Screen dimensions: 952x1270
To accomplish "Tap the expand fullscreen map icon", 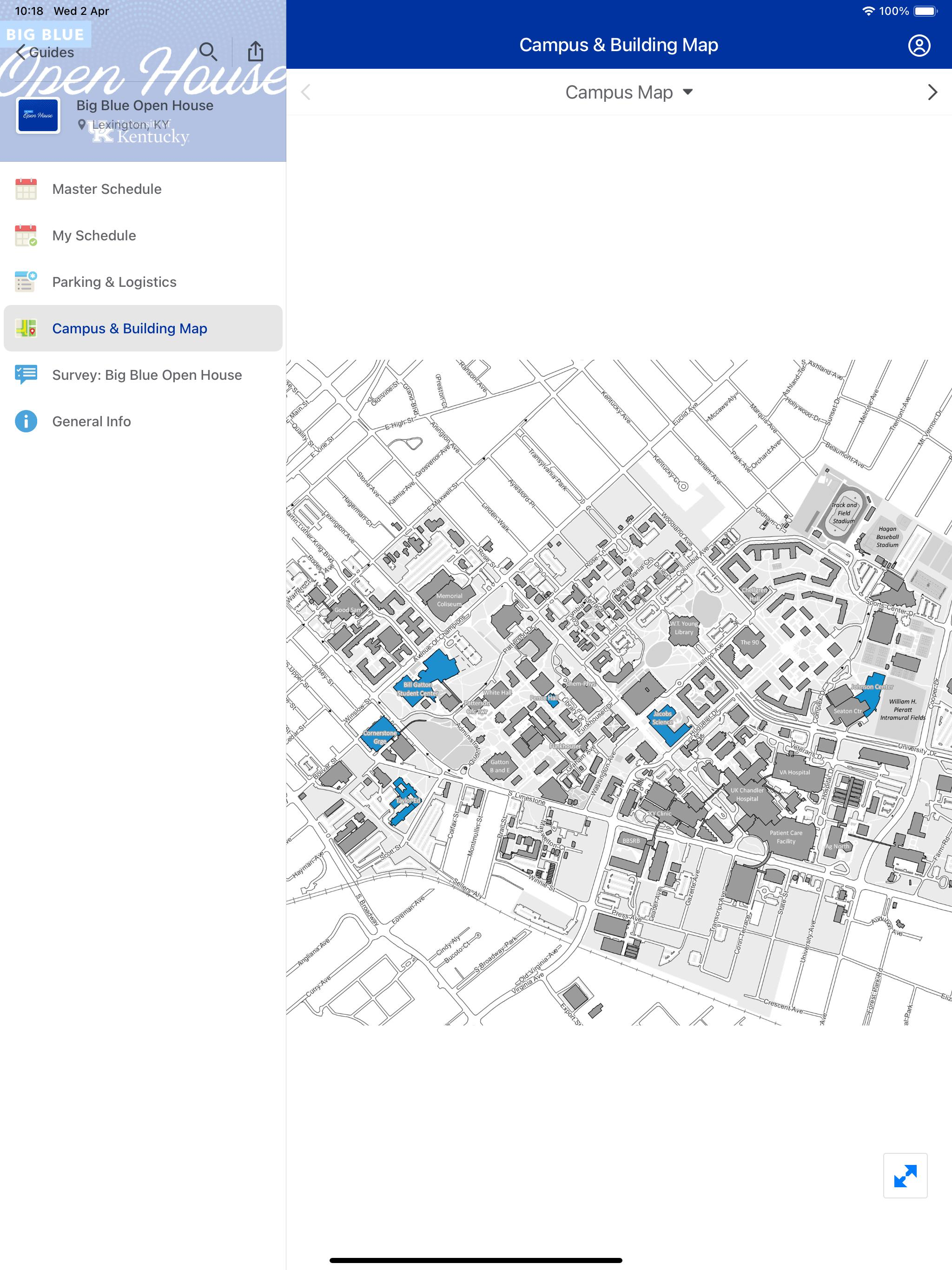I will (905, 1175).
